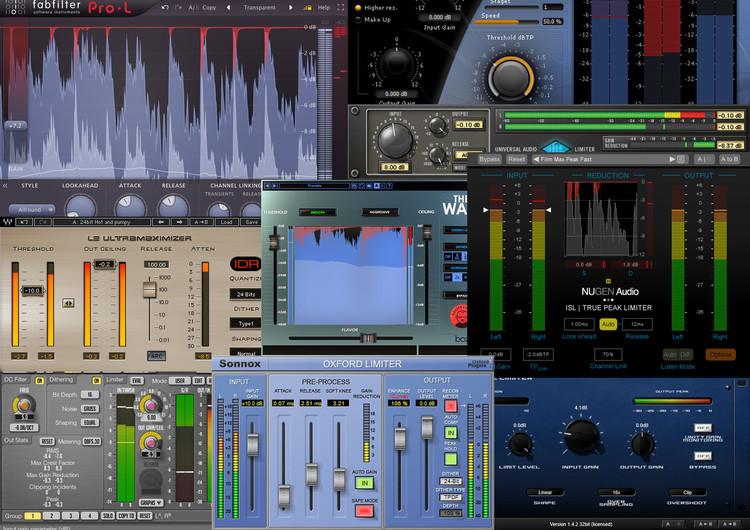The image size is (750, 530).
Task: Open the Noise GAUSS selector
Action: tap(89, 409)
